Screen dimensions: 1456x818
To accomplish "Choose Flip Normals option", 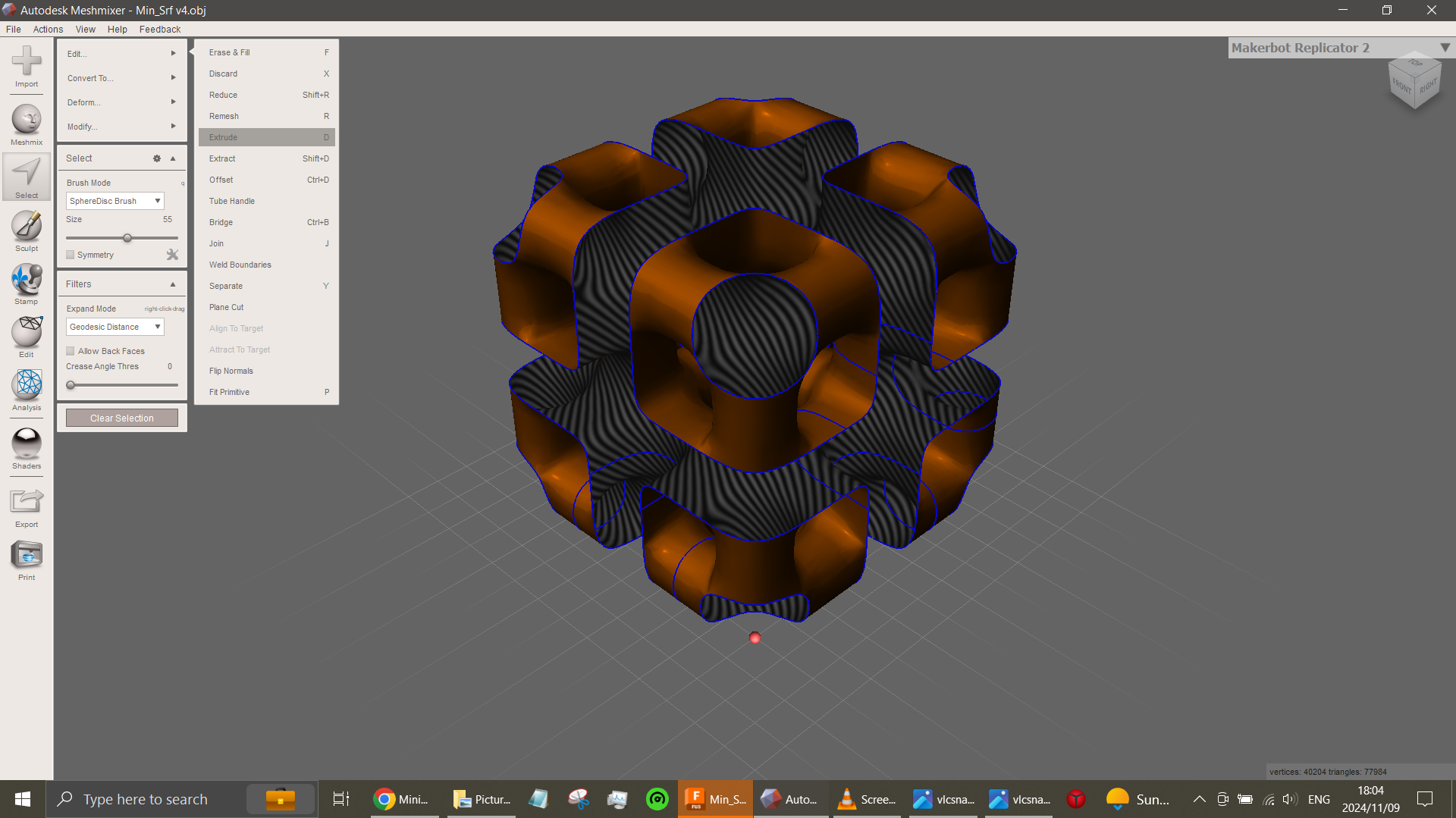I will (267, 371).
